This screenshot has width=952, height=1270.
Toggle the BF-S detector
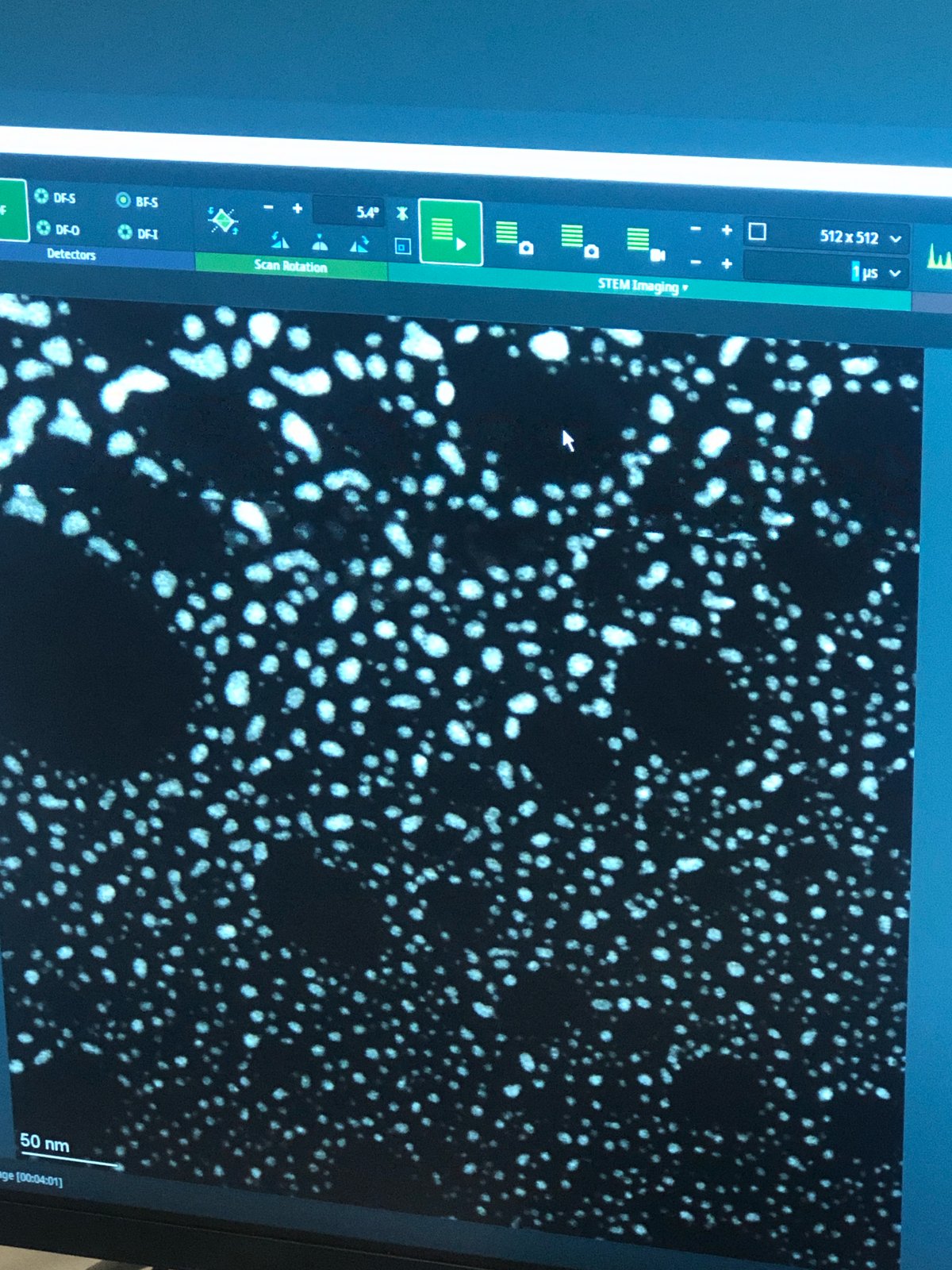click(137, 201)
